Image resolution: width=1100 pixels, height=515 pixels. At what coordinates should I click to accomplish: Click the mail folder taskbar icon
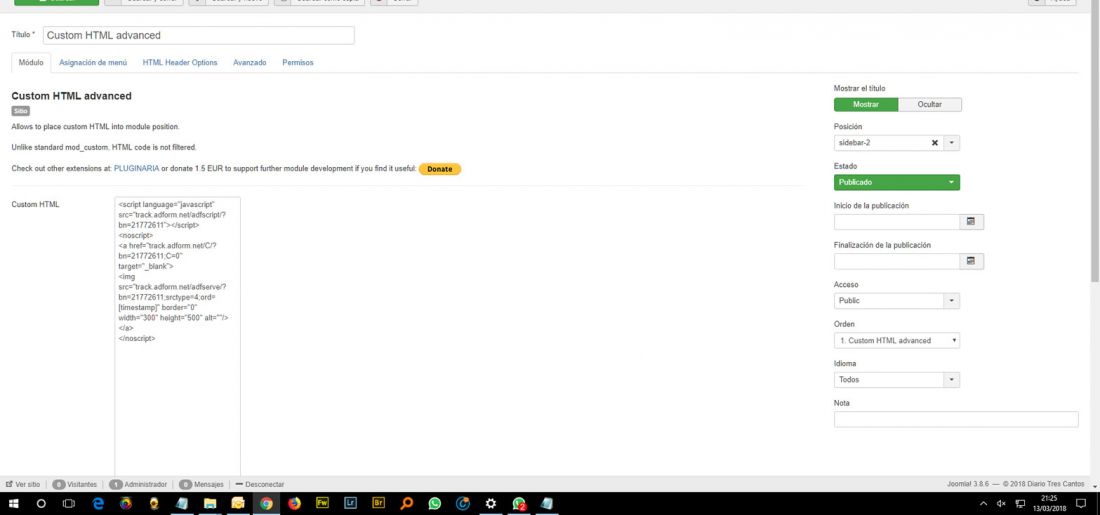pos(238,503)
